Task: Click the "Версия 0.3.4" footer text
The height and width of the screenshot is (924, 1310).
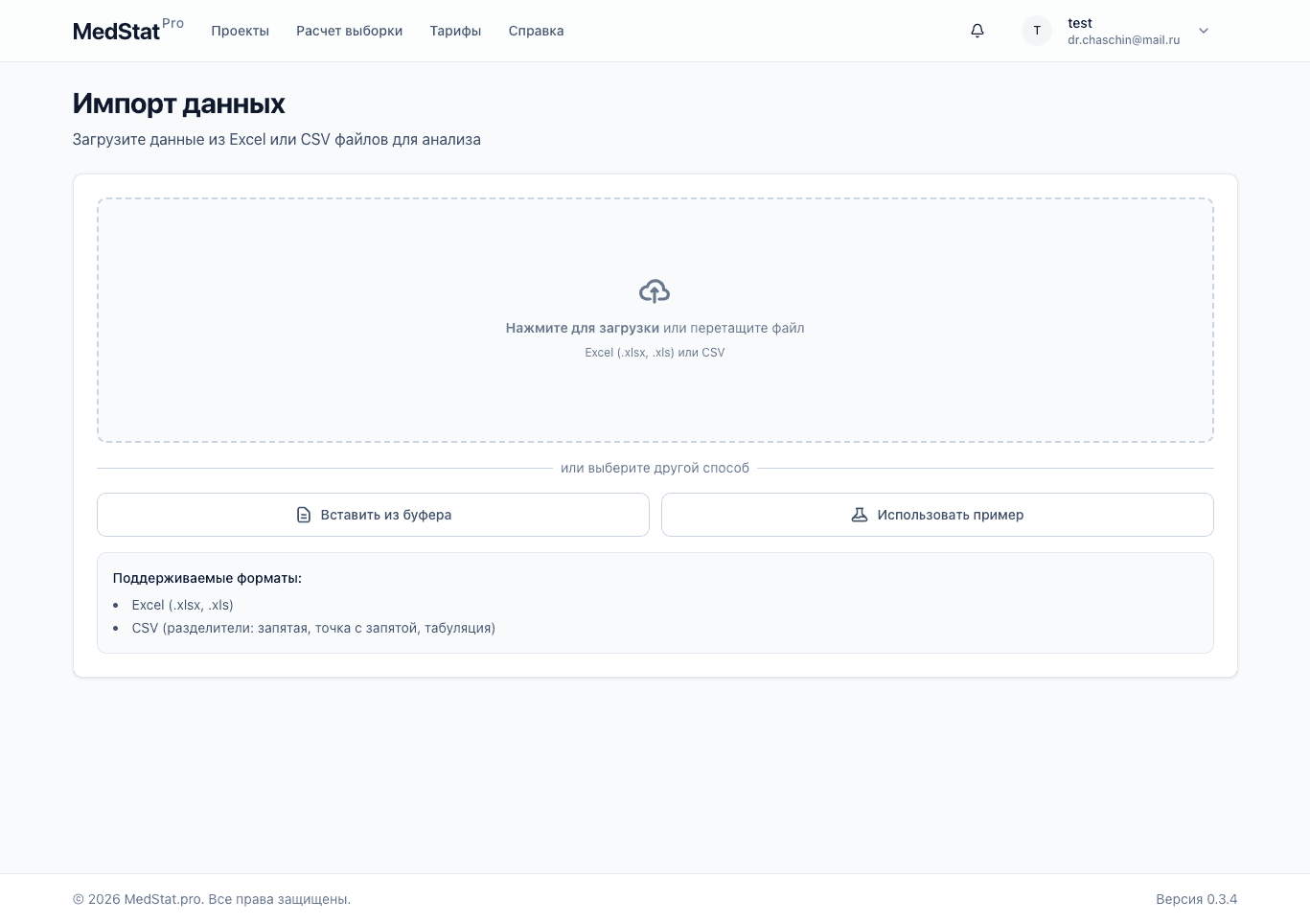Action: (1196, 899)
